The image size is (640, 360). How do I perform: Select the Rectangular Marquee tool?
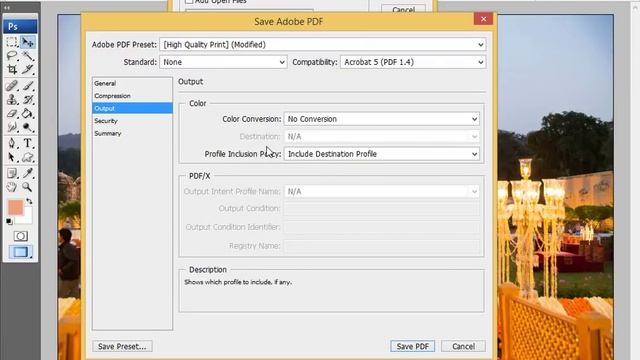point(12,42)
